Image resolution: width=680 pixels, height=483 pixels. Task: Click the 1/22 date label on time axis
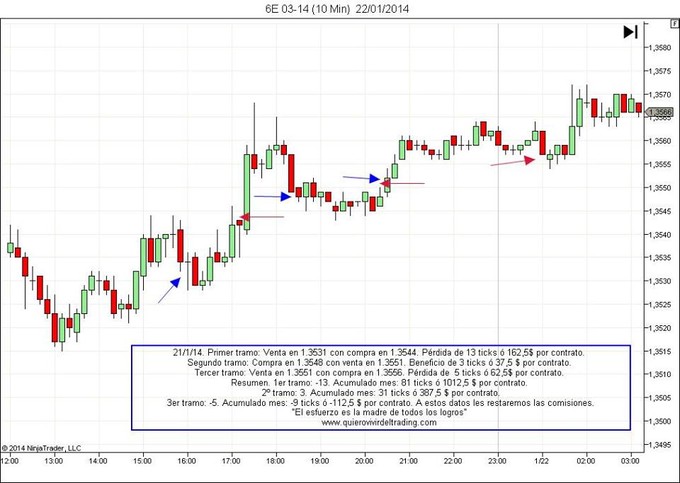[x=539, y=461]
